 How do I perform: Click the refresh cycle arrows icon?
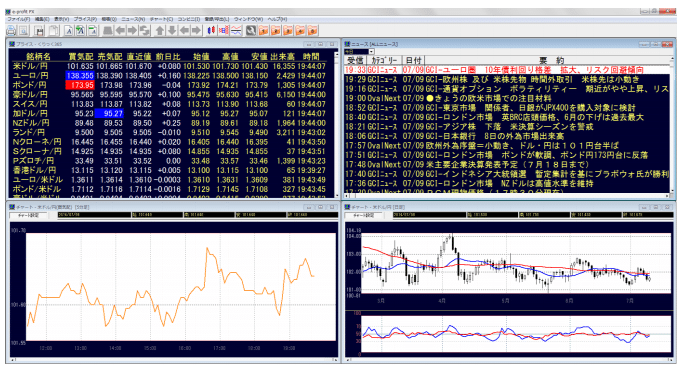pyautogui.click(x=144, y=30)
